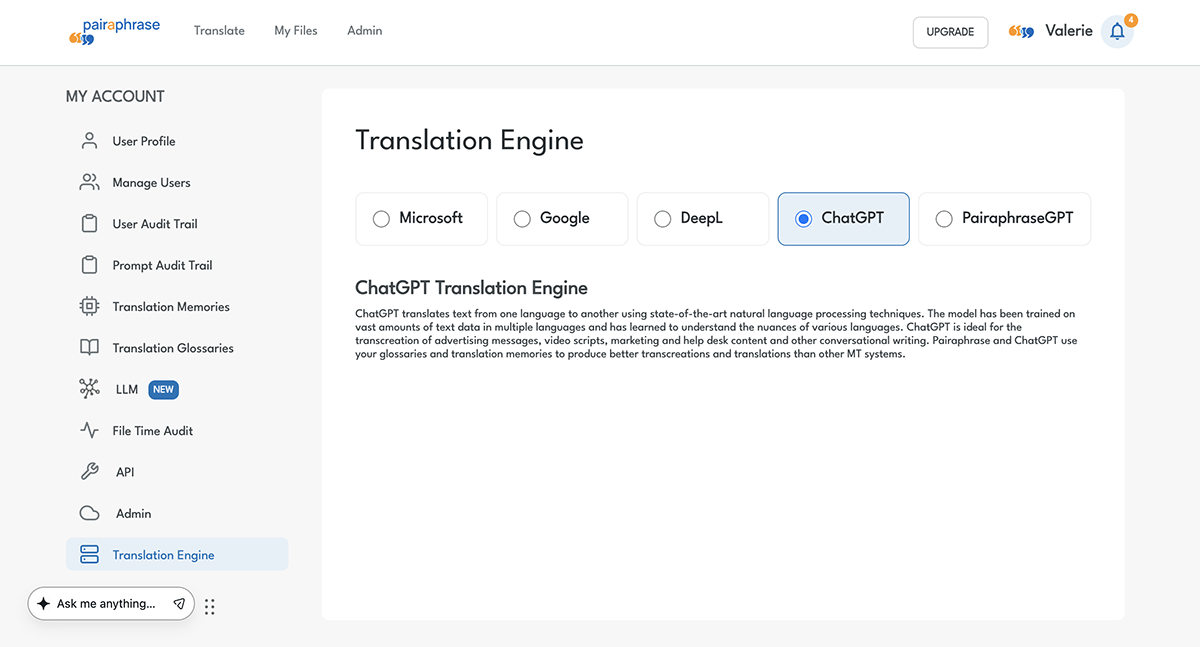Open the notification bell
The width and height of the screenshot is (1200, 647).
[x=1117, y=31]
